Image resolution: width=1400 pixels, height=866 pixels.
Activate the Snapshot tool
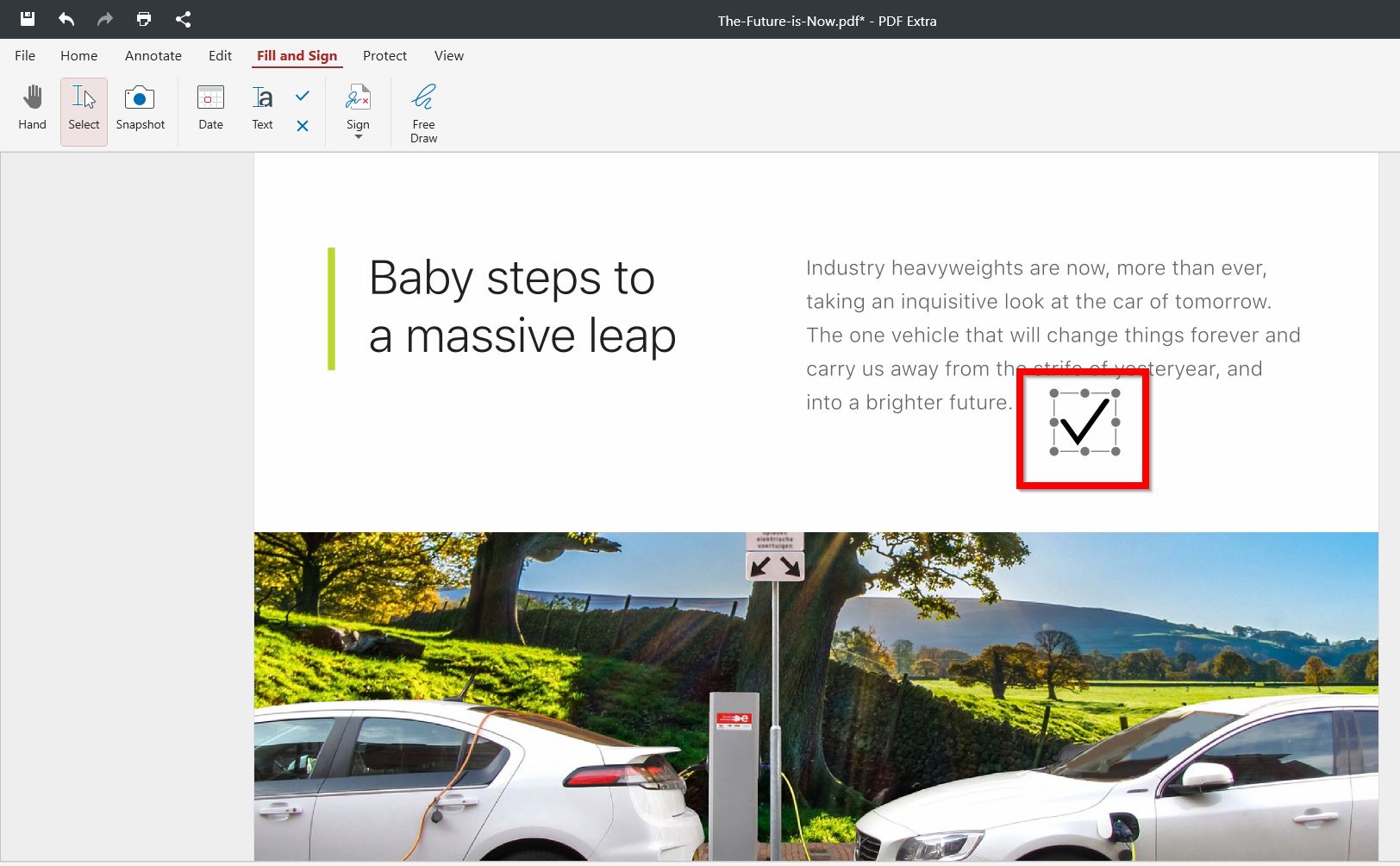tap(140, 109)
